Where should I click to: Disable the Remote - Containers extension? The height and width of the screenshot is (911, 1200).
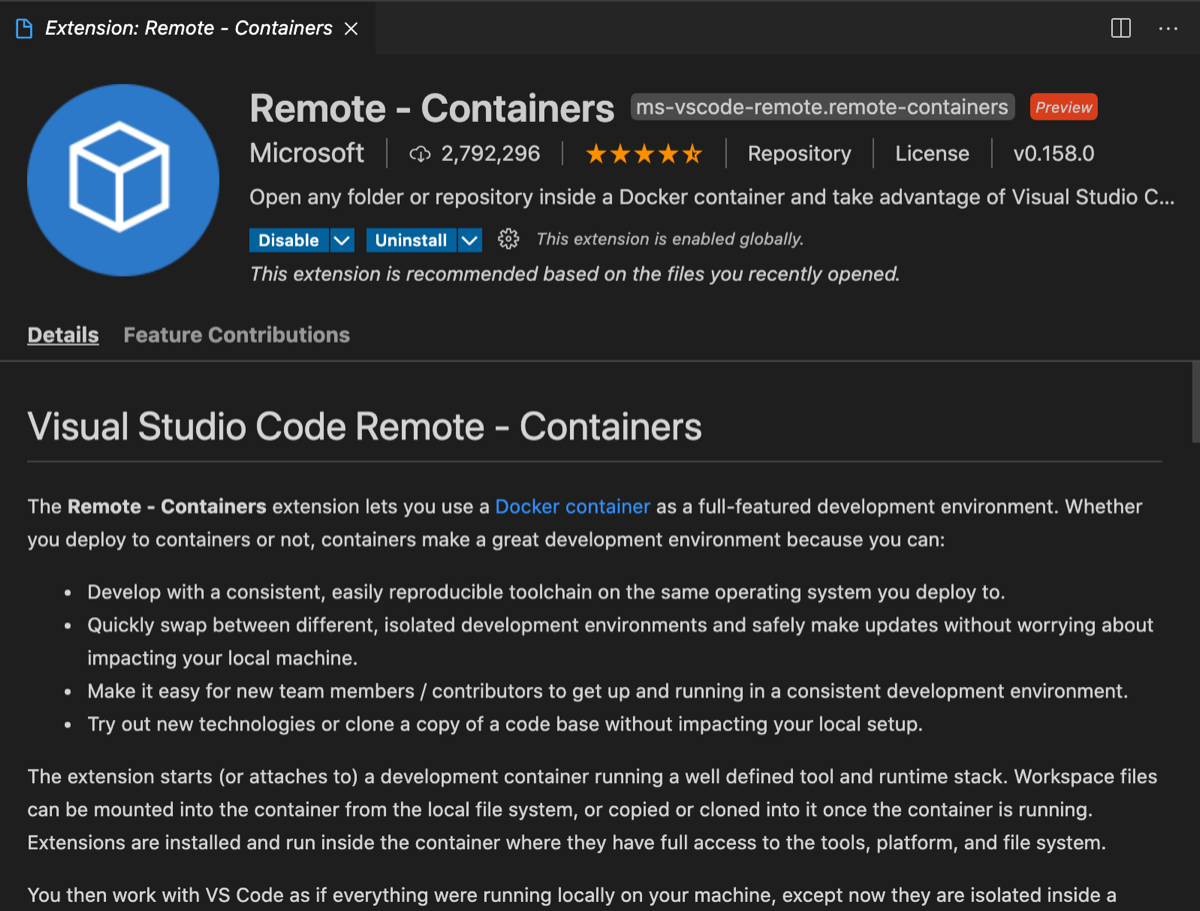[x=289, y=240]
